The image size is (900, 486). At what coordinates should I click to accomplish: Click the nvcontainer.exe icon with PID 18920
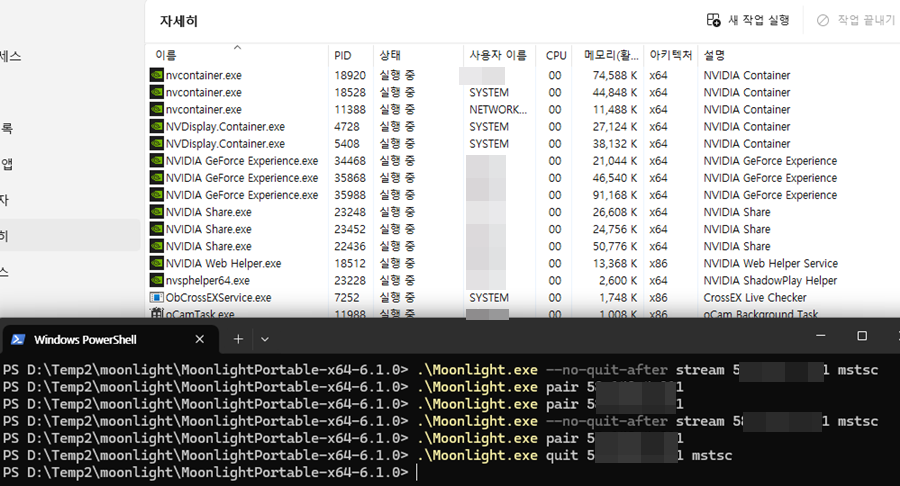point(157,75)
